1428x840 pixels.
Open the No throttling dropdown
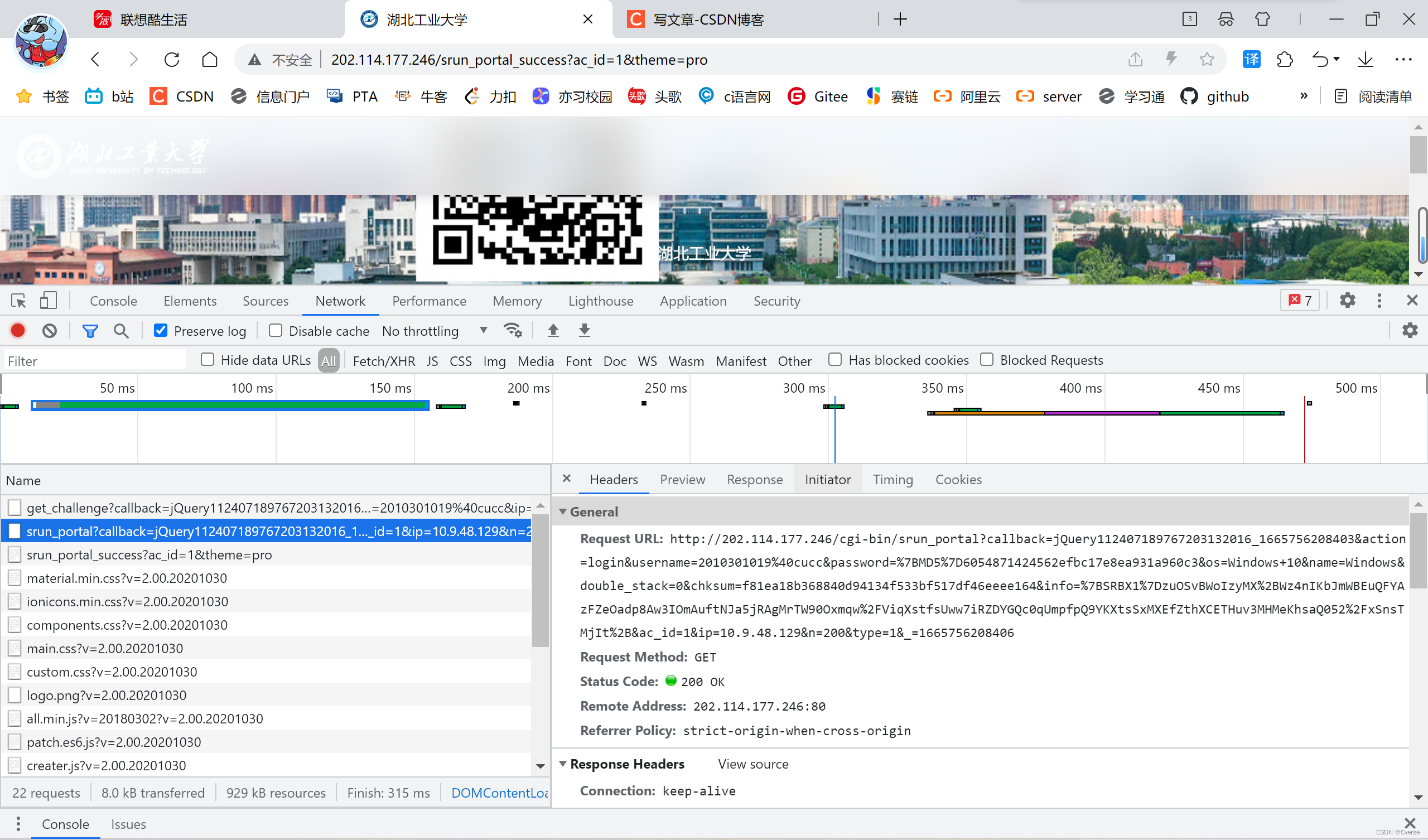[434, 330]
